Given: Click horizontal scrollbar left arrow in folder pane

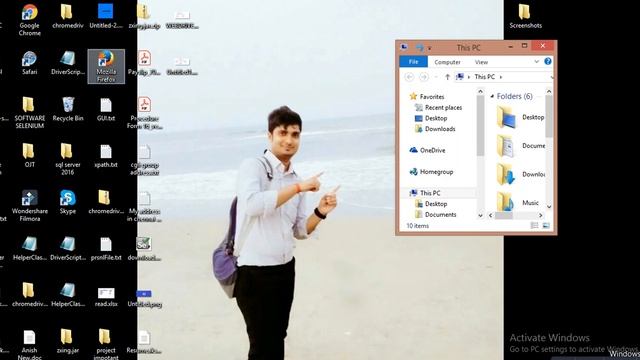Looking at the screenshot, I should (491, 216).
